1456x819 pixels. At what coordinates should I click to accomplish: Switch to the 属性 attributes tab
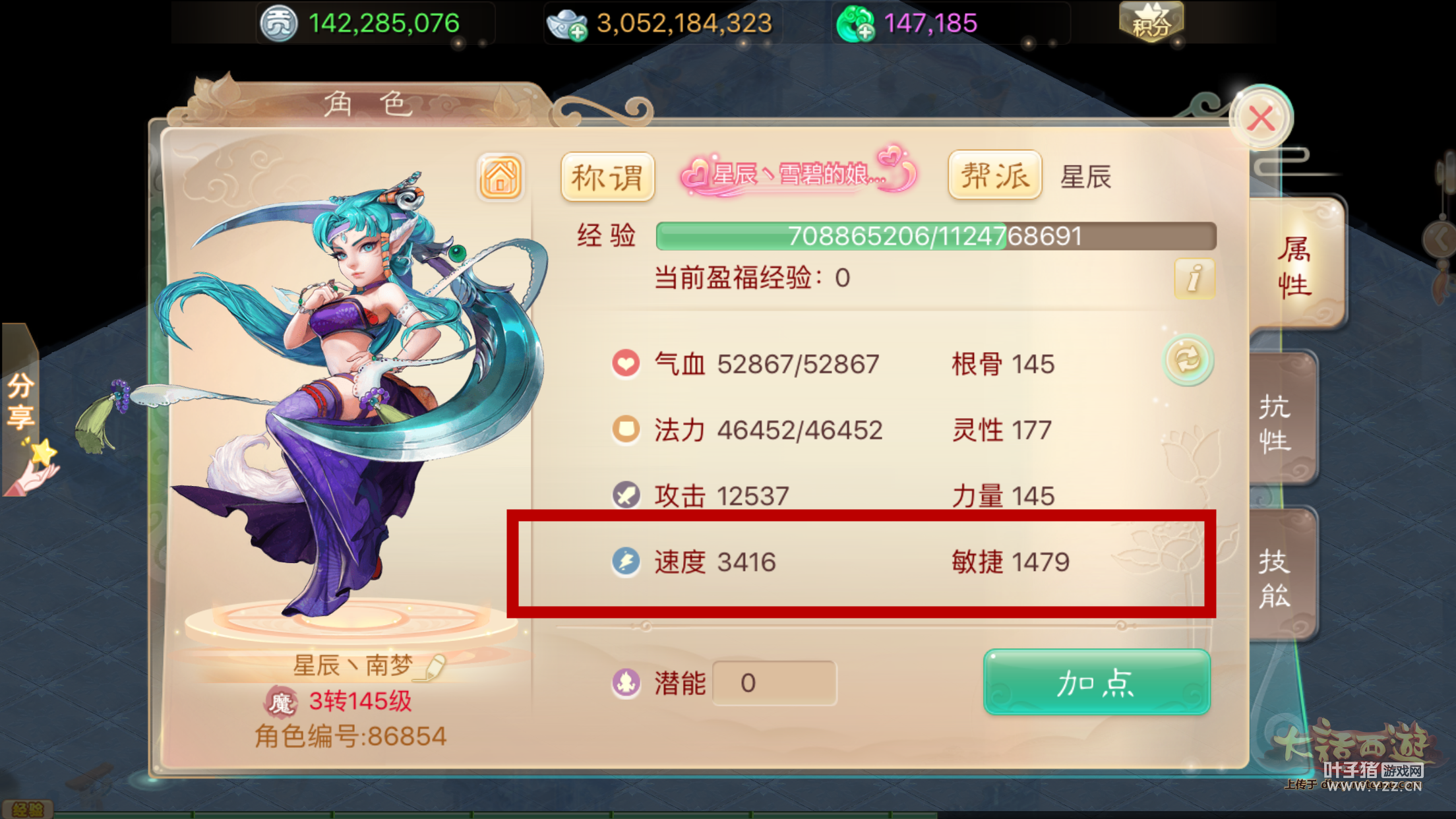(1295, 267)
